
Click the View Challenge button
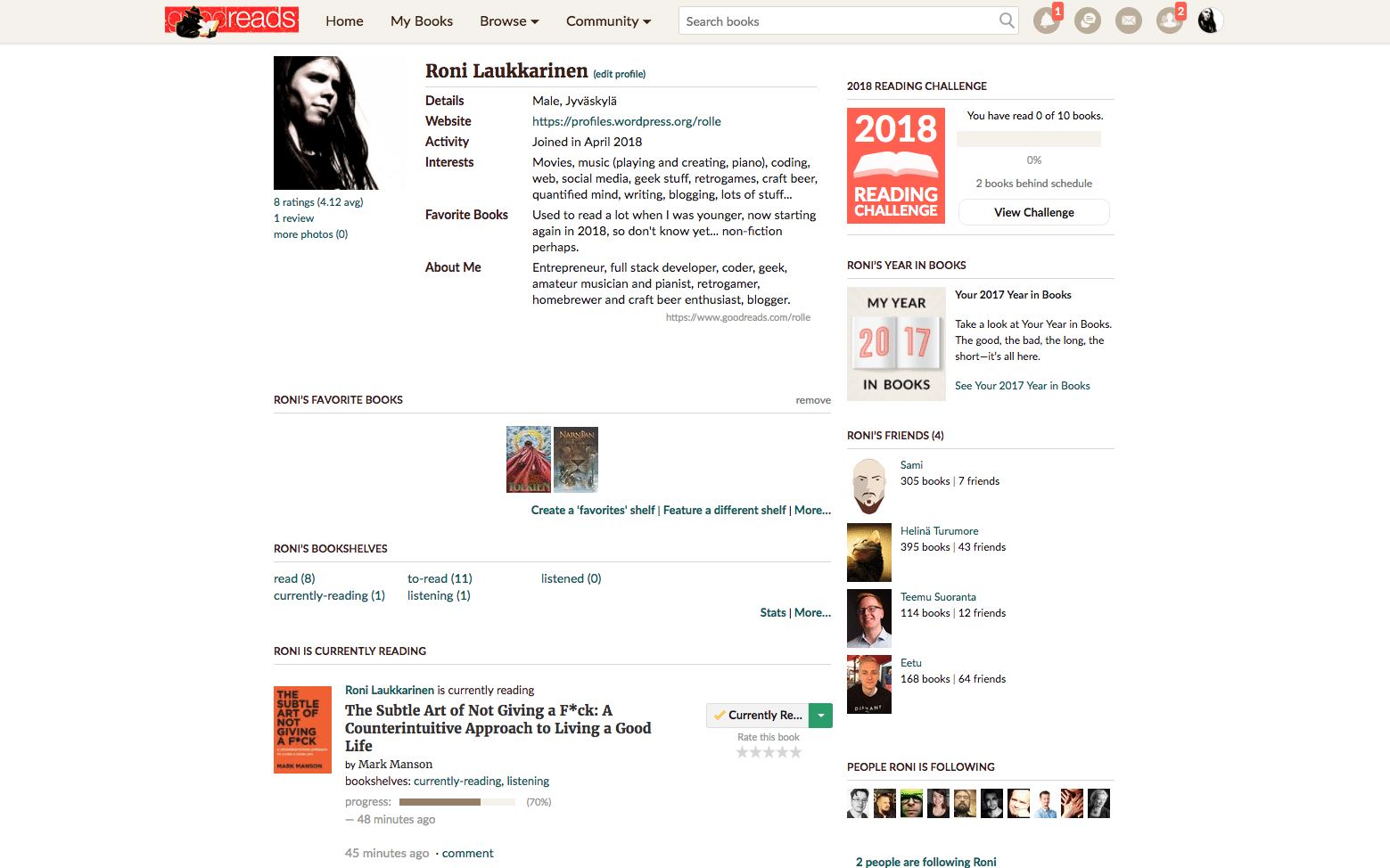tap(1034, 212)
